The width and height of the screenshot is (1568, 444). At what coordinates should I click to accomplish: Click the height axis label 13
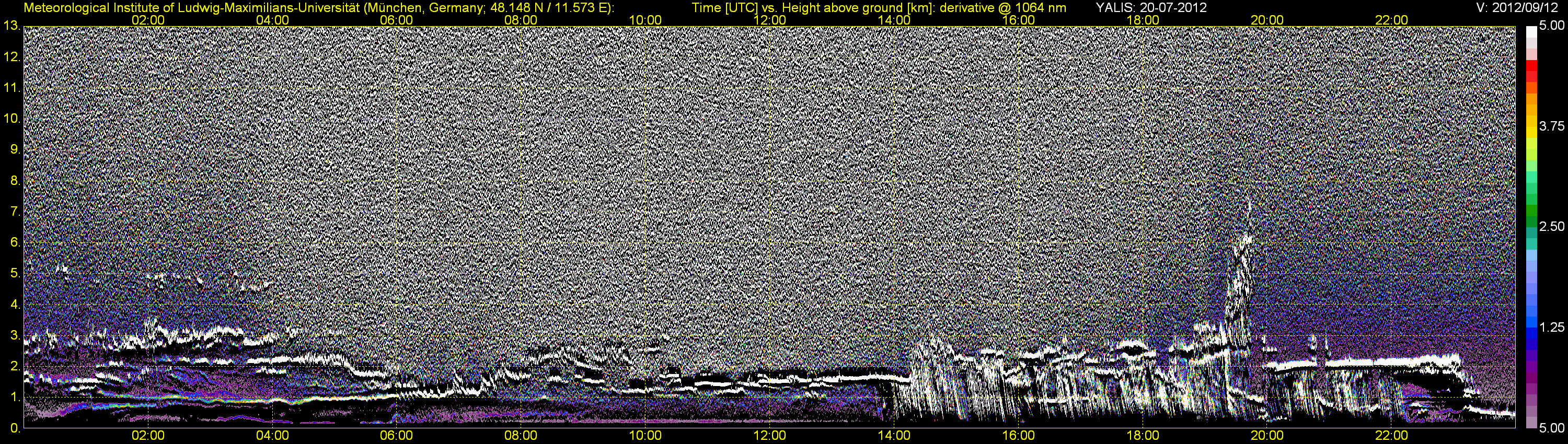11,26
